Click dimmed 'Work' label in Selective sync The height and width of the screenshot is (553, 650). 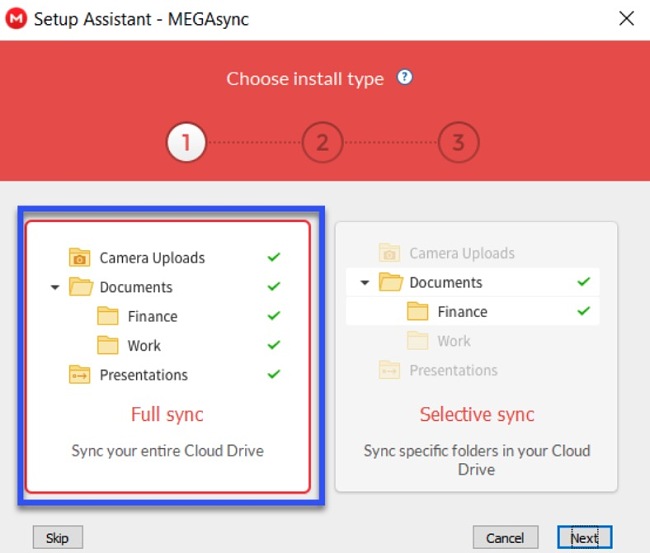(x=454, y=341)
